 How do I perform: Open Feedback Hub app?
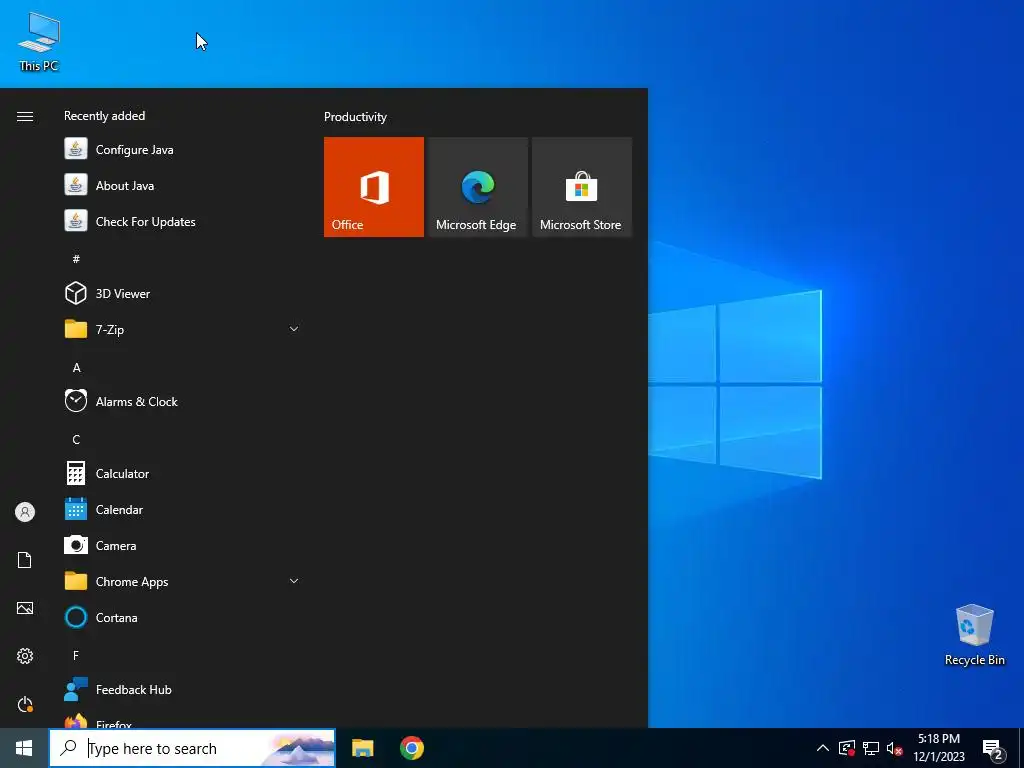click(182, 689)
